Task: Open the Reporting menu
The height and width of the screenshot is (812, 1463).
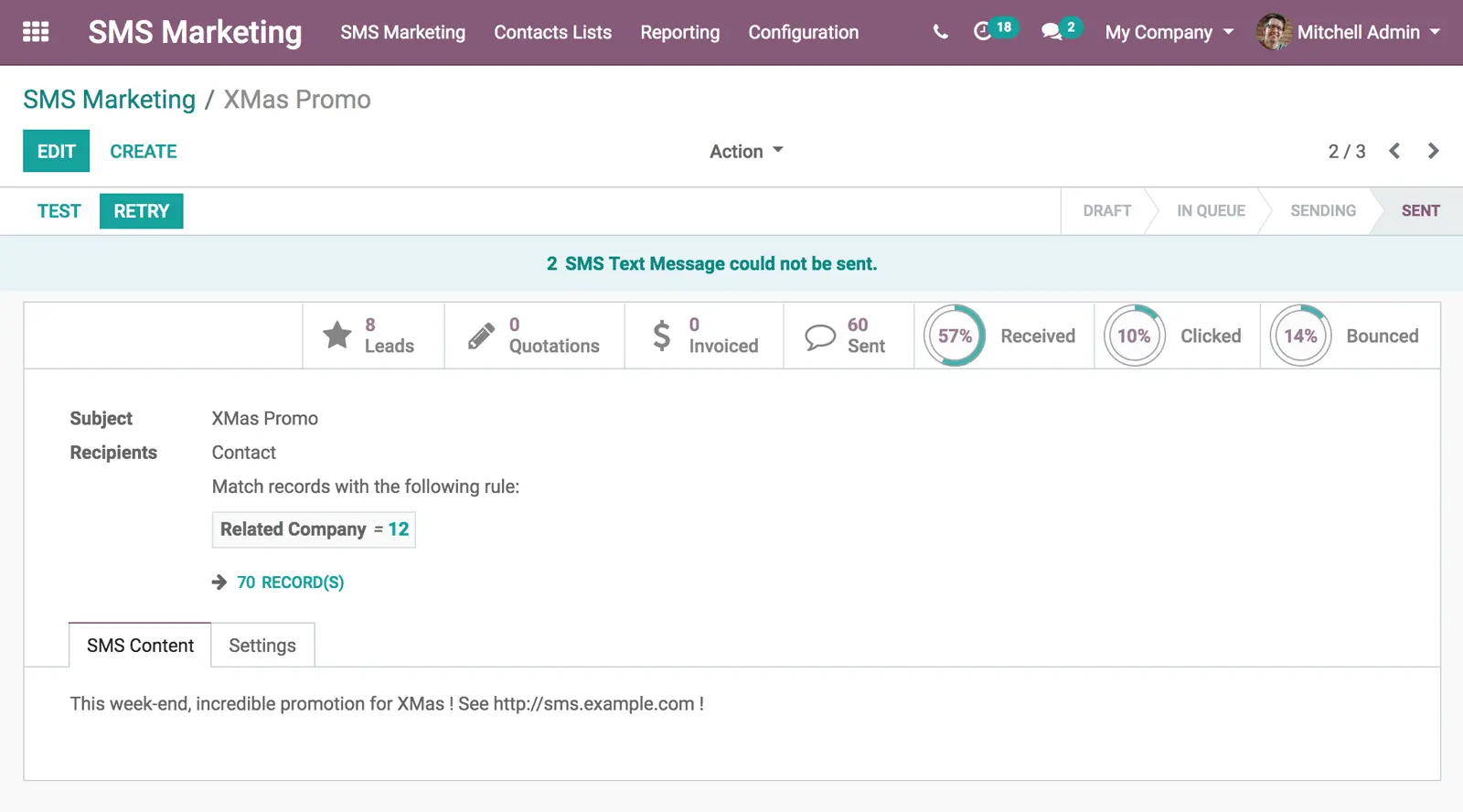Action: [679, 32]
